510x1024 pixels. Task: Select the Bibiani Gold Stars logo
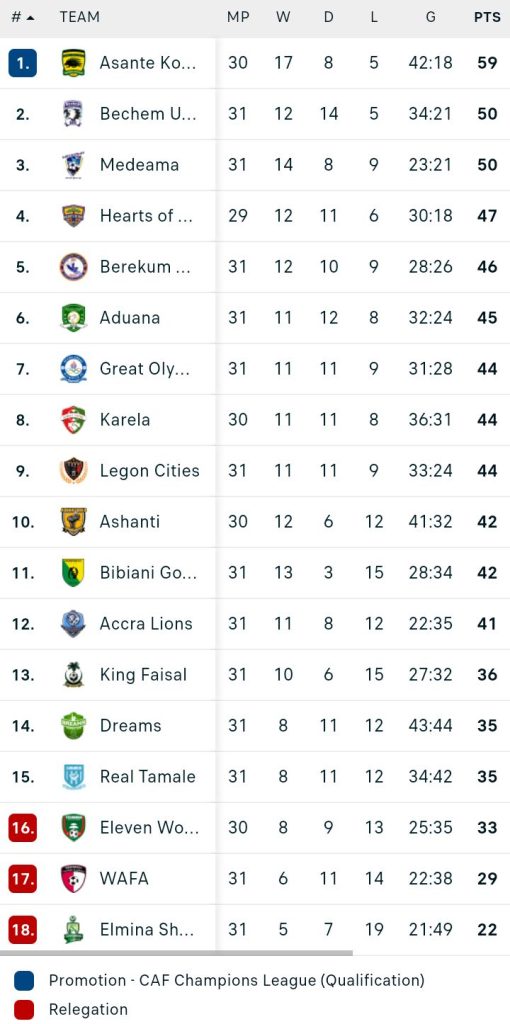coord(74,573)
